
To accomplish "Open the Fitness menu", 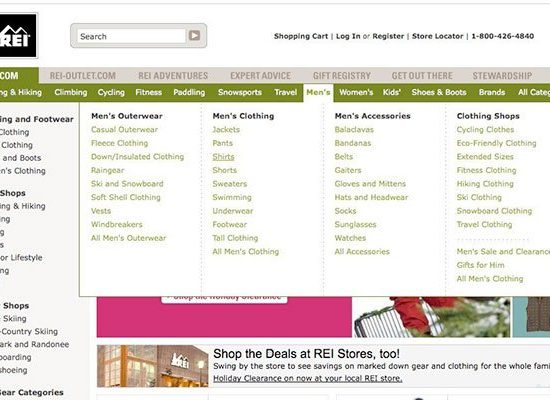I will (148, 92).
